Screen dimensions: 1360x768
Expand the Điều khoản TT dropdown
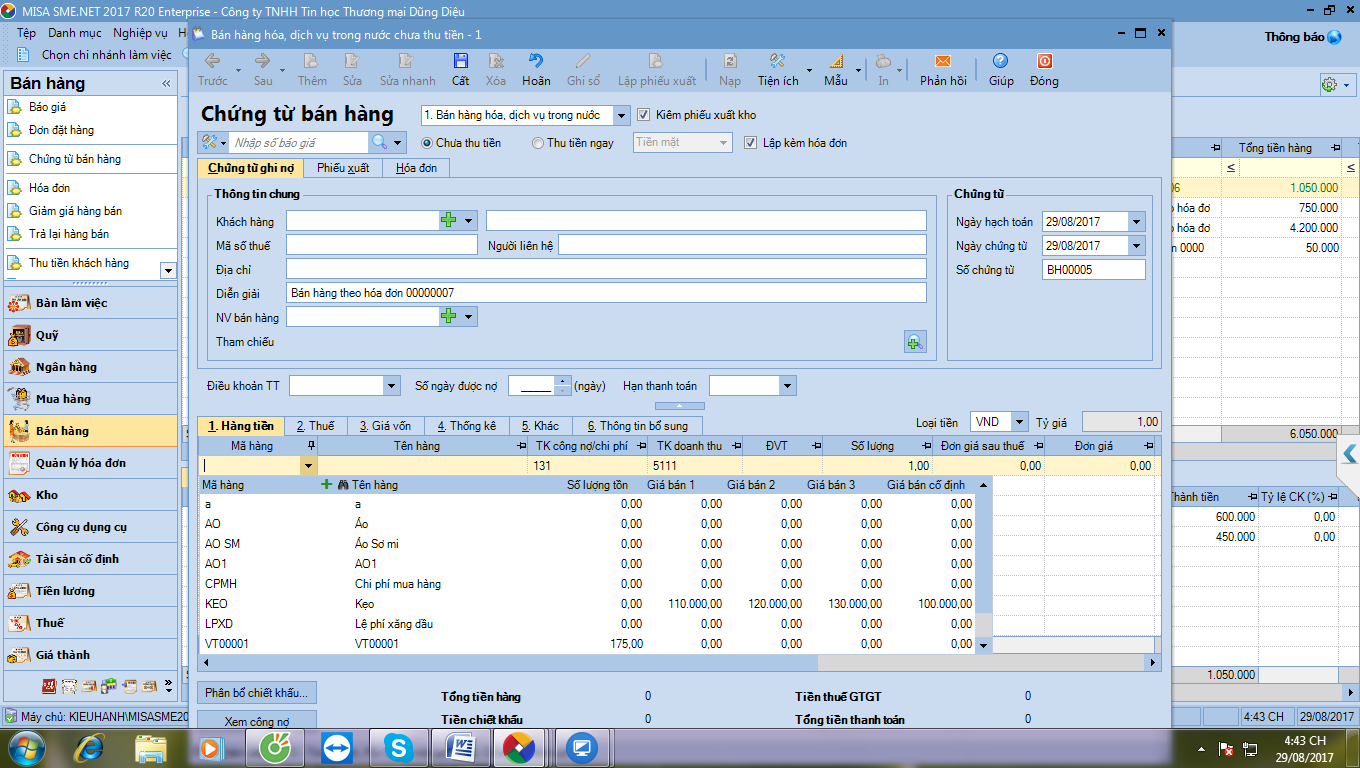pos(392,386)
